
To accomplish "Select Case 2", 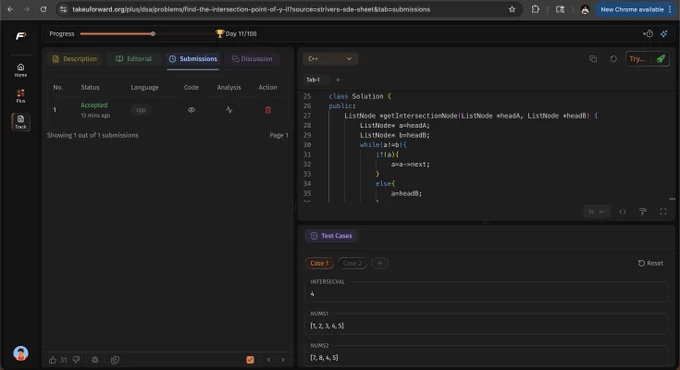I will point(352,263).
